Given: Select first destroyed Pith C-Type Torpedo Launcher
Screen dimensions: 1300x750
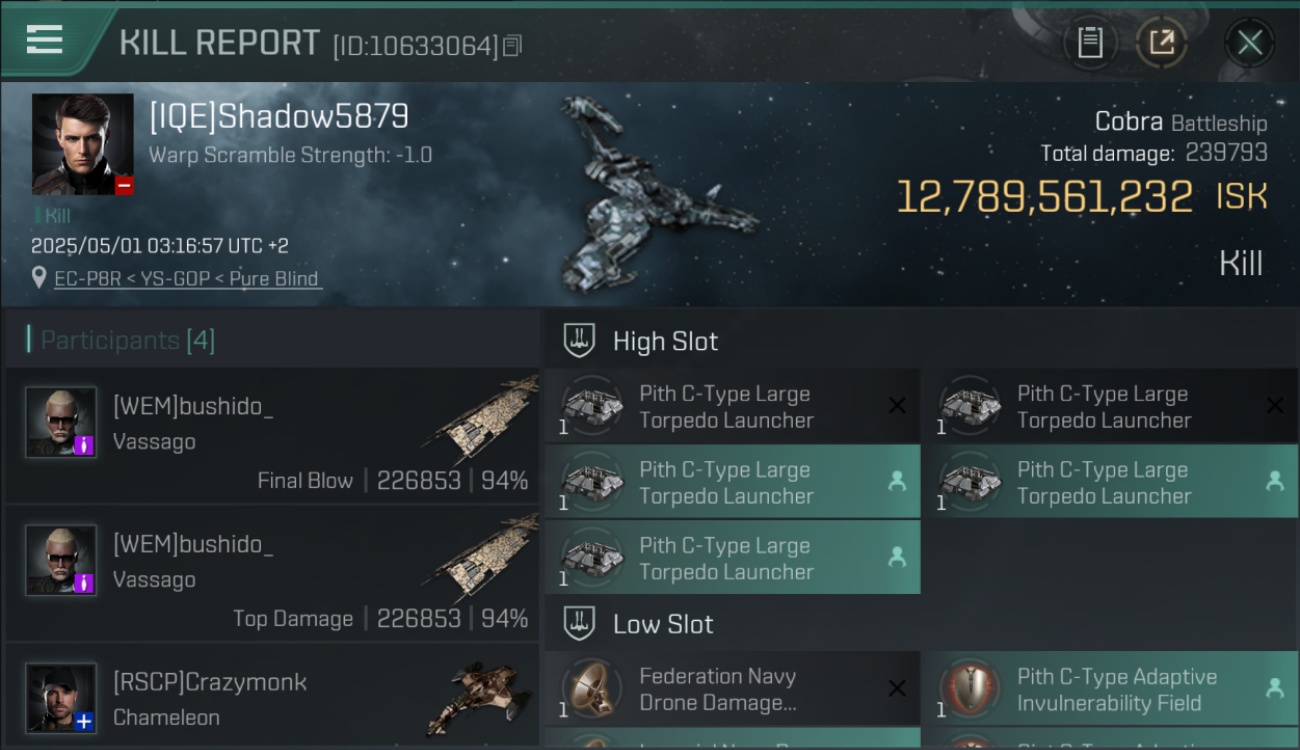Looking at the screenshot, I should pyautogui.click(x=732, y=407).
